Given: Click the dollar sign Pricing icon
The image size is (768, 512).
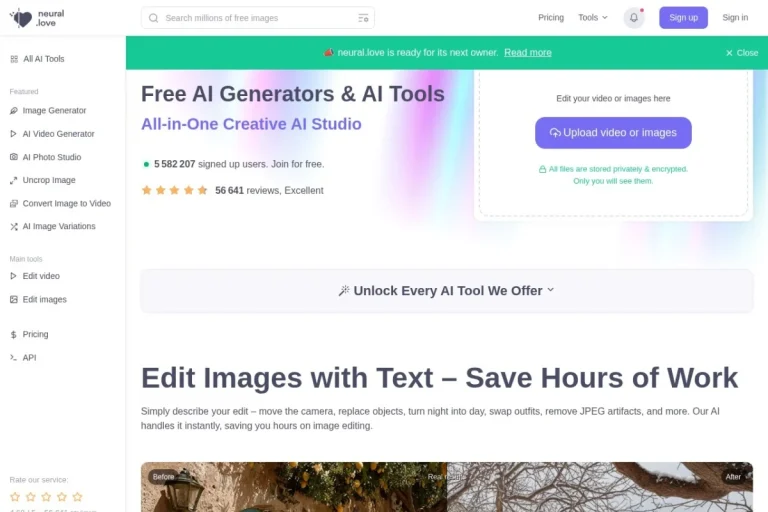Looking at the screenshot, I should (x=14, y=335).
